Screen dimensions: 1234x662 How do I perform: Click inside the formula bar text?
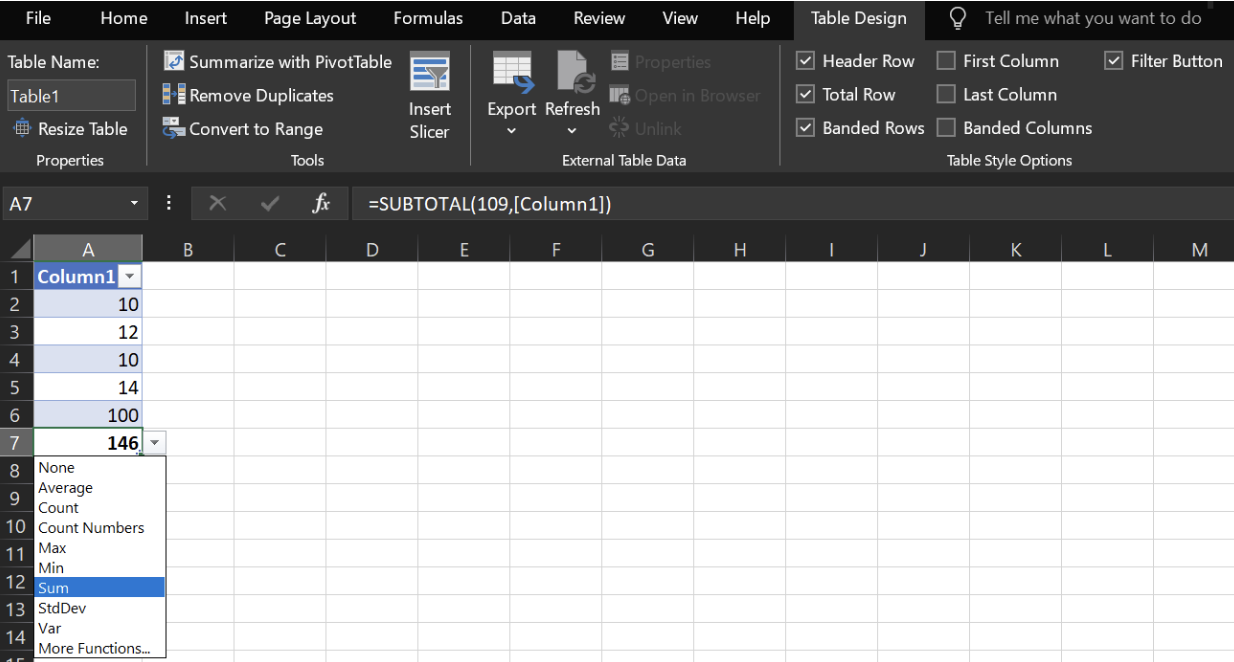click(x=489, y=204)
